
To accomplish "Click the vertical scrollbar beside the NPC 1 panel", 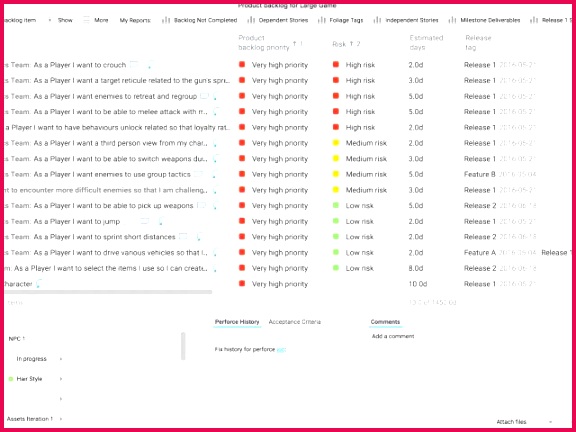I will tap(183, 346).
